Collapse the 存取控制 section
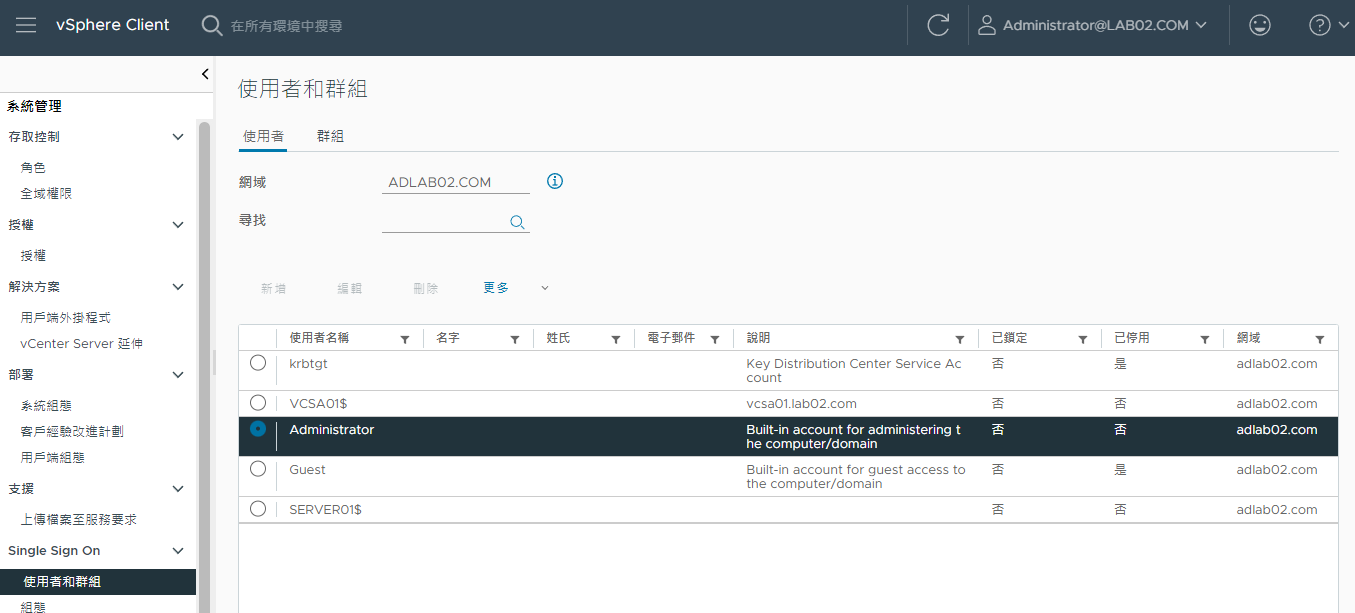This screenshot has height=613, width=1355. click(178, 137)
